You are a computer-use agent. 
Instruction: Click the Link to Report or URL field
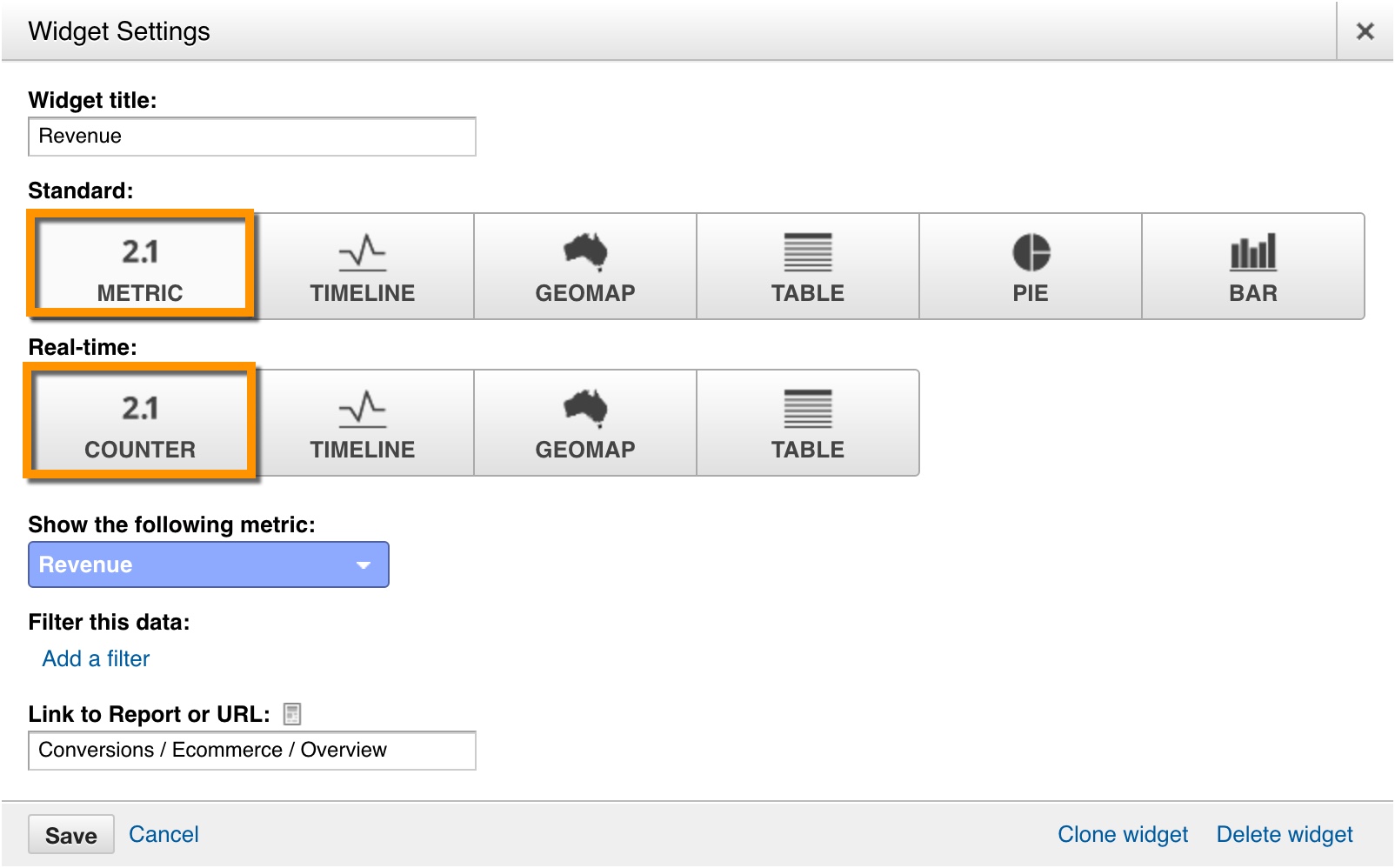[251, 750]
